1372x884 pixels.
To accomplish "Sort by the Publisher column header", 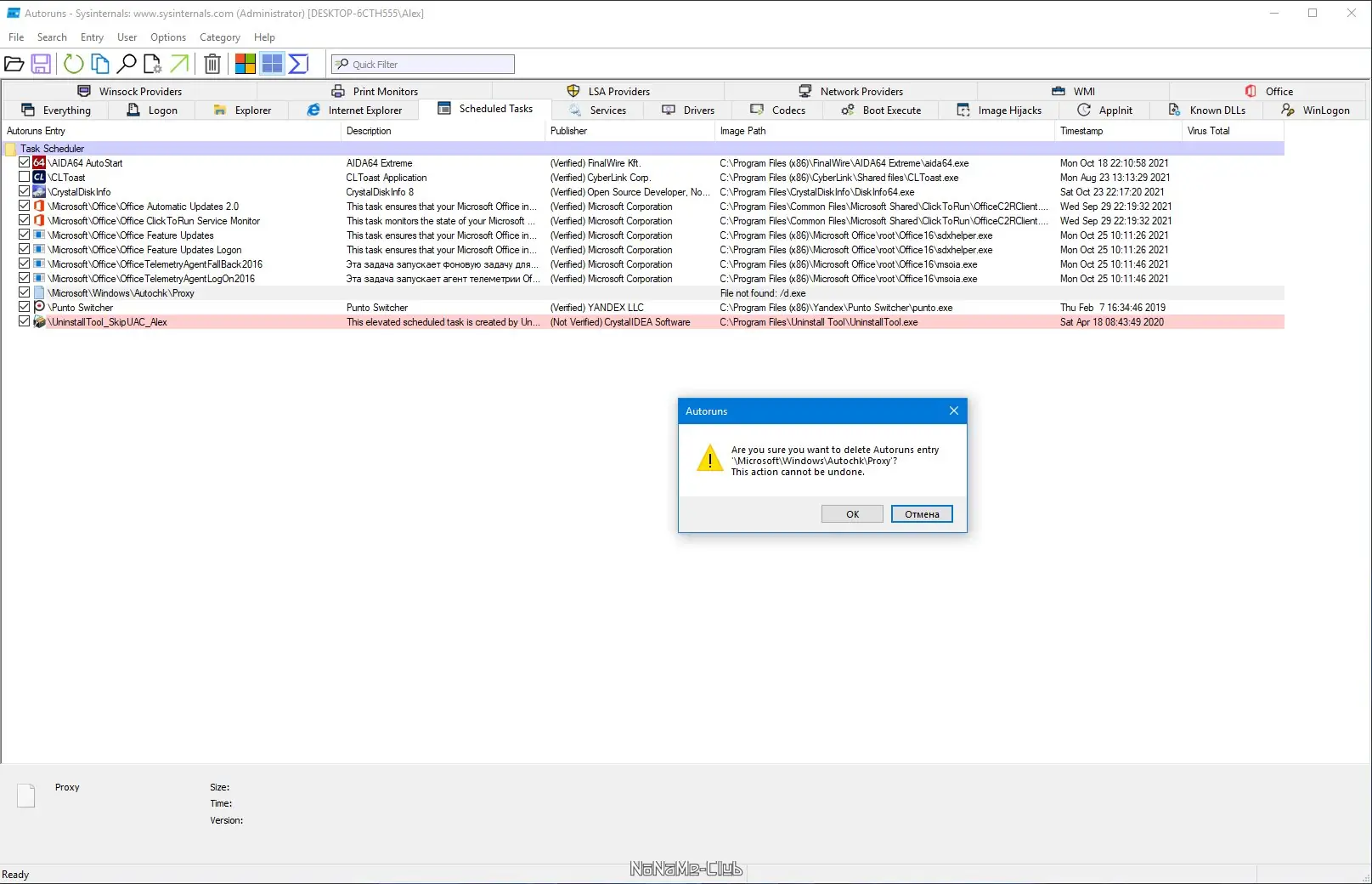I will tap(630, 131).
